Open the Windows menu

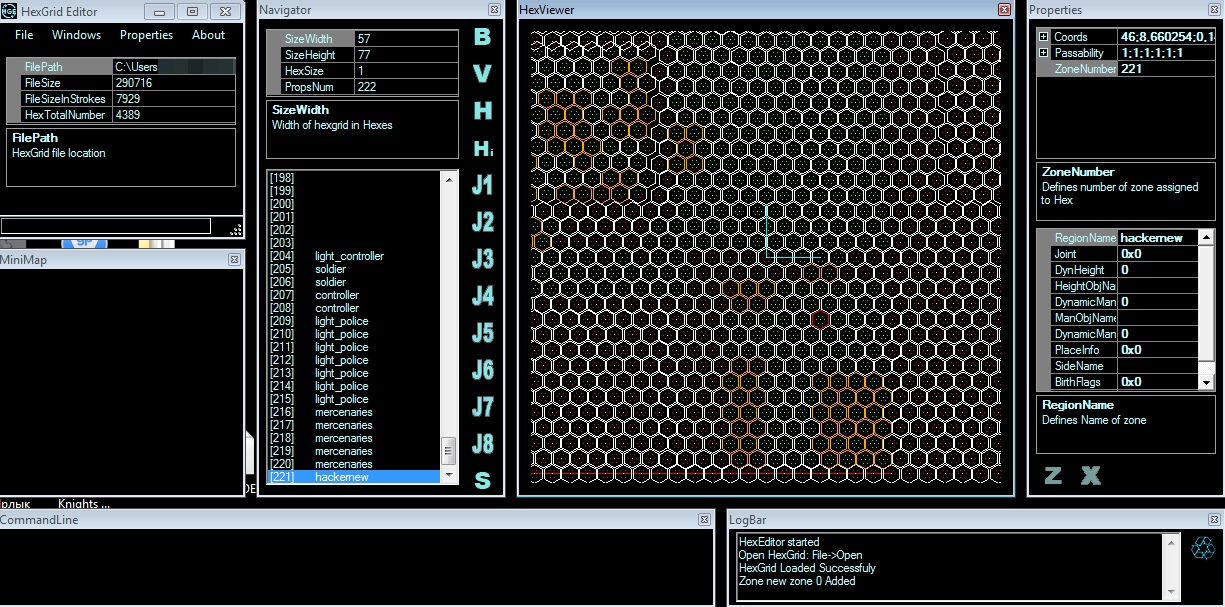(77, 35)
